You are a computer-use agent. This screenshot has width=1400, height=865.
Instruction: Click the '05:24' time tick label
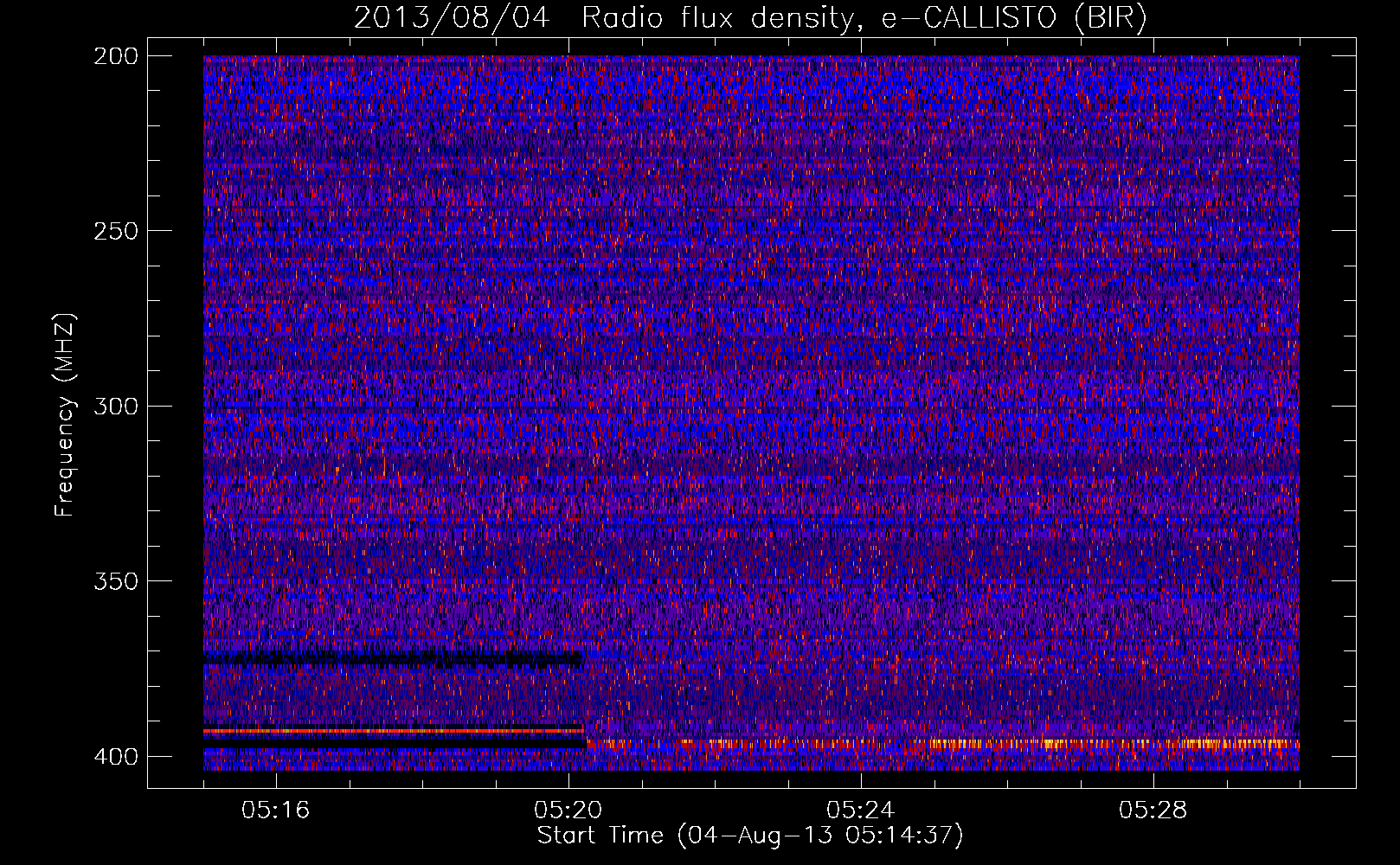(861, 811)
